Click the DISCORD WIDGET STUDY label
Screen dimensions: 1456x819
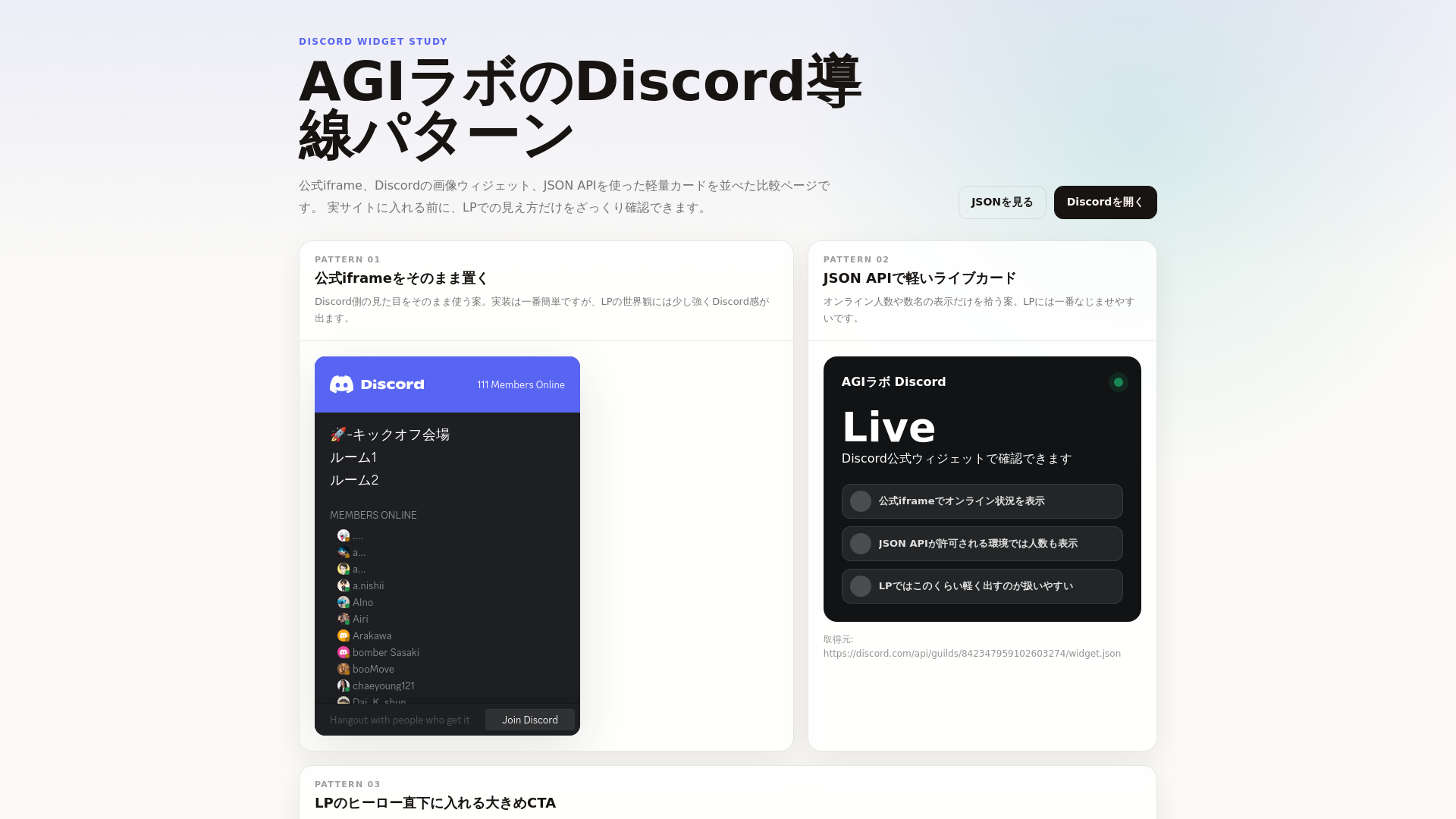pos(373,42)
